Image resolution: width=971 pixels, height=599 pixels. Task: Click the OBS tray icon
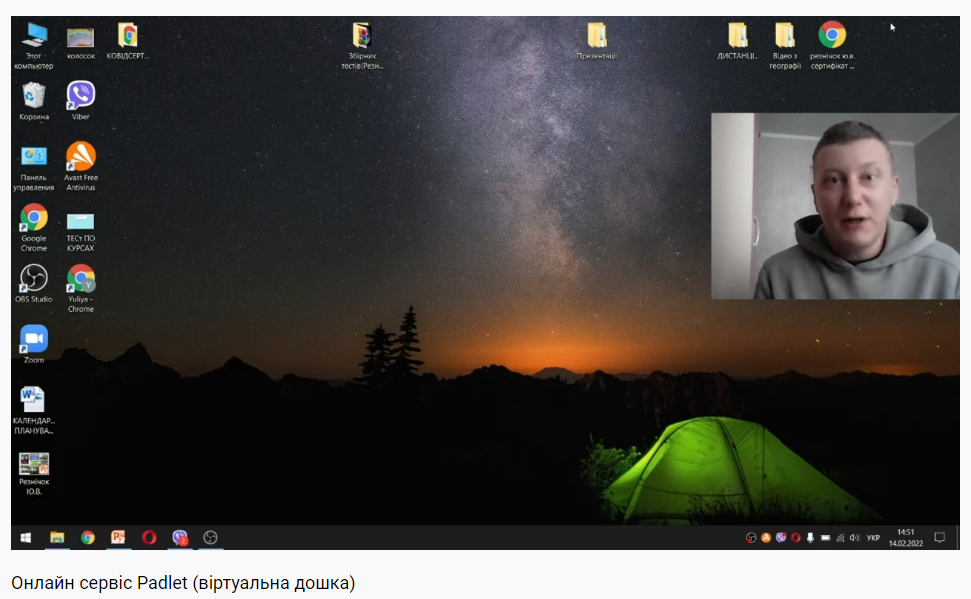(751, 538)
